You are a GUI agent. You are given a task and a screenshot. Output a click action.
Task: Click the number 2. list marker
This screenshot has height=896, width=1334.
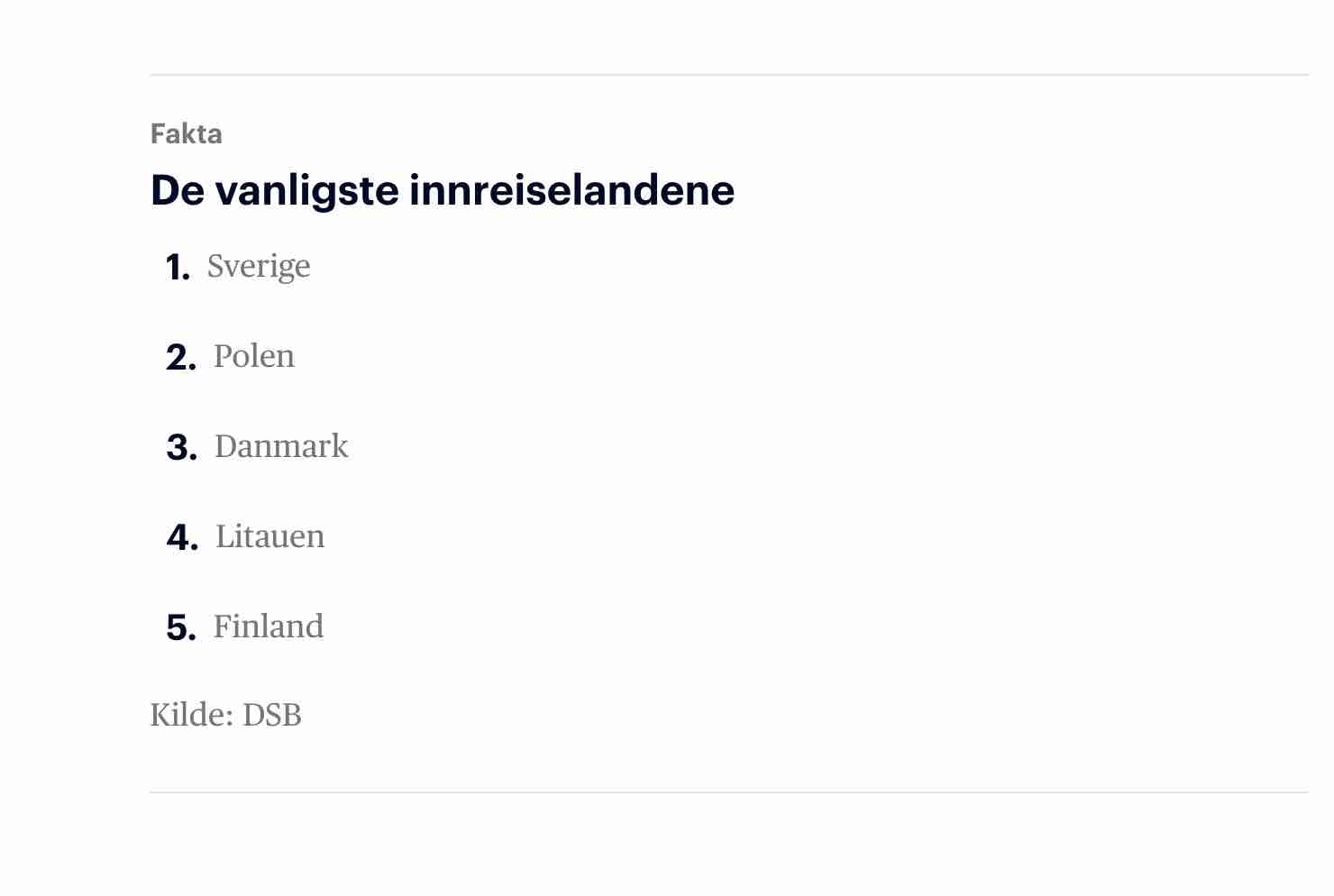(x=181, y=358)
